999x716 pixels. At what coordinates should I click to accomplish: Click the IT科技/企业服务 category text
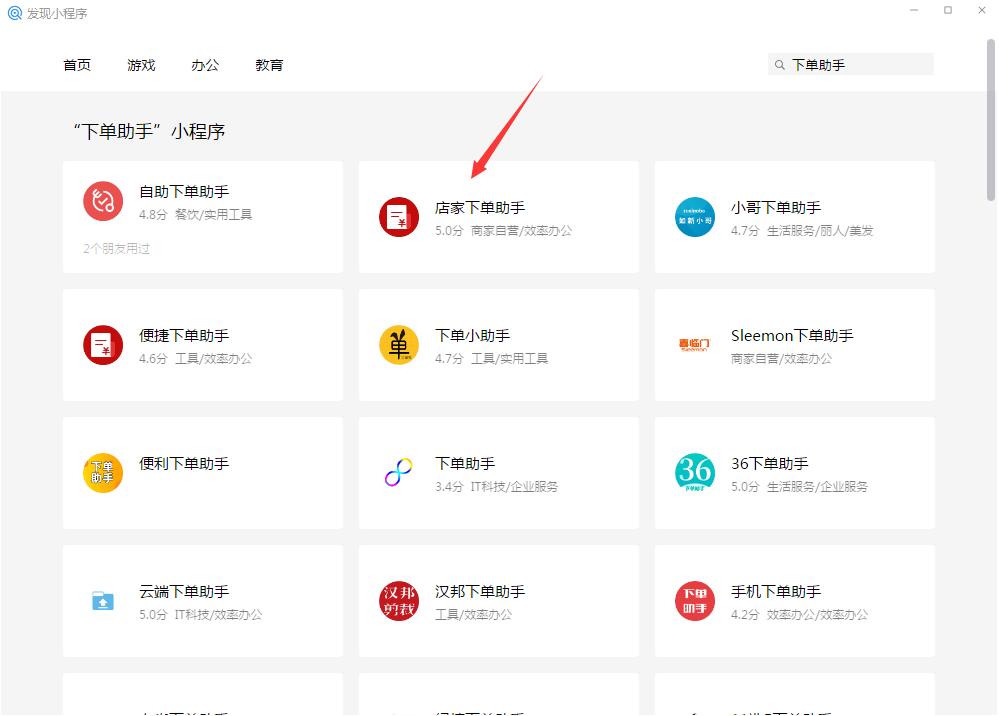(x=514, y=487)
